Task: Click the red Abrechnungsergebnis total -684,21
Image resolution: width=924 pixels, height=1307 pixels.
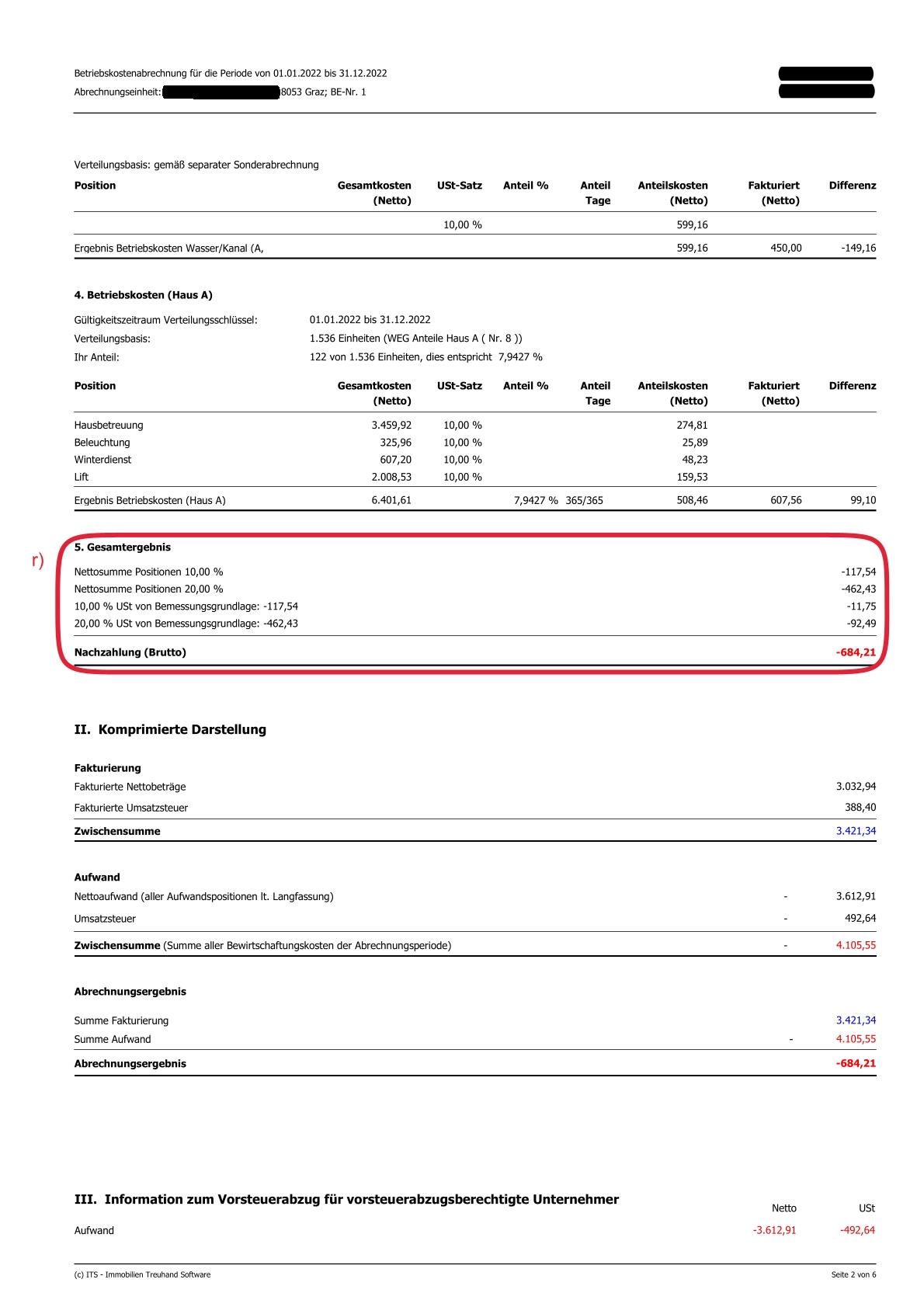Action: coord(855,1064)
